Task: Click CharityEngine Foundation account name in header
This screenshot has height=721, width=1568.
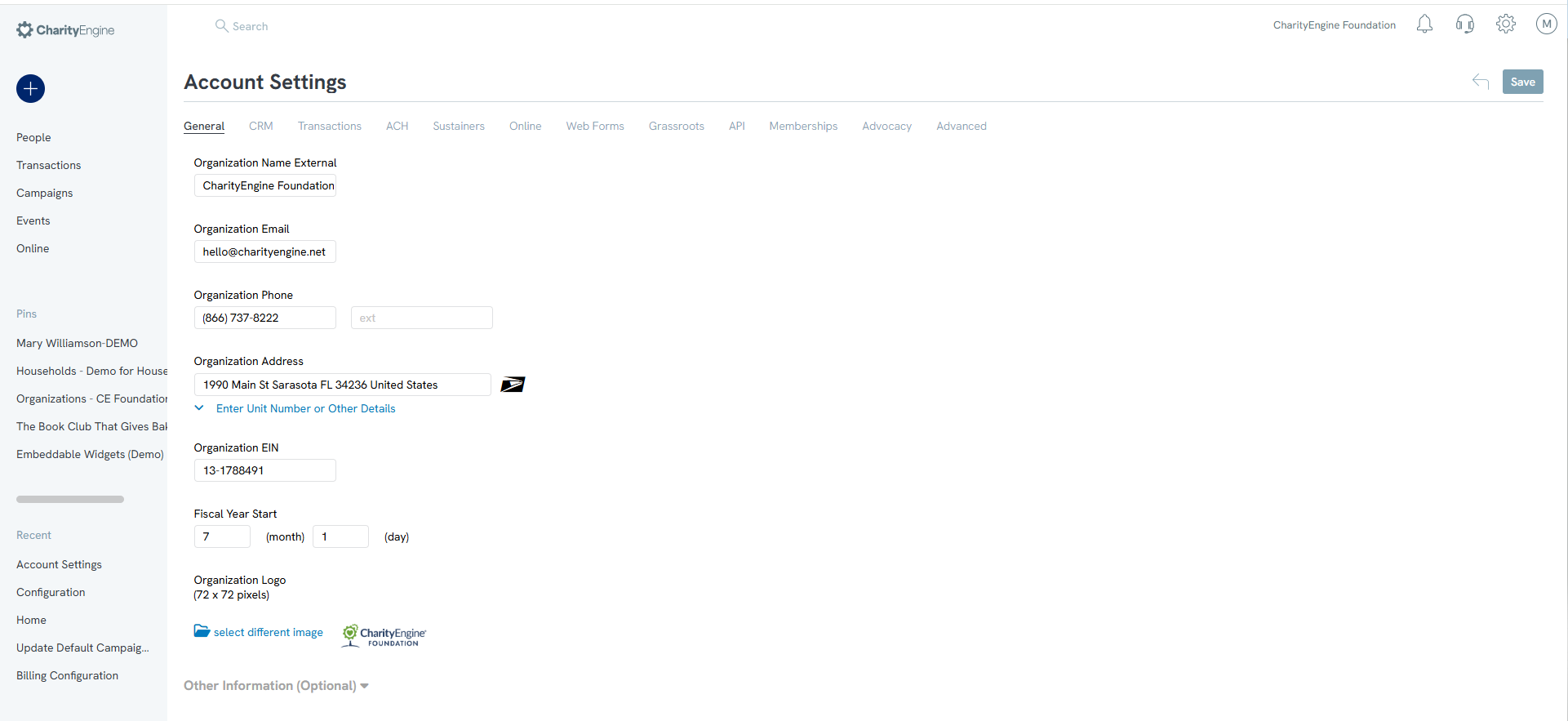Action: [1335, 25]
